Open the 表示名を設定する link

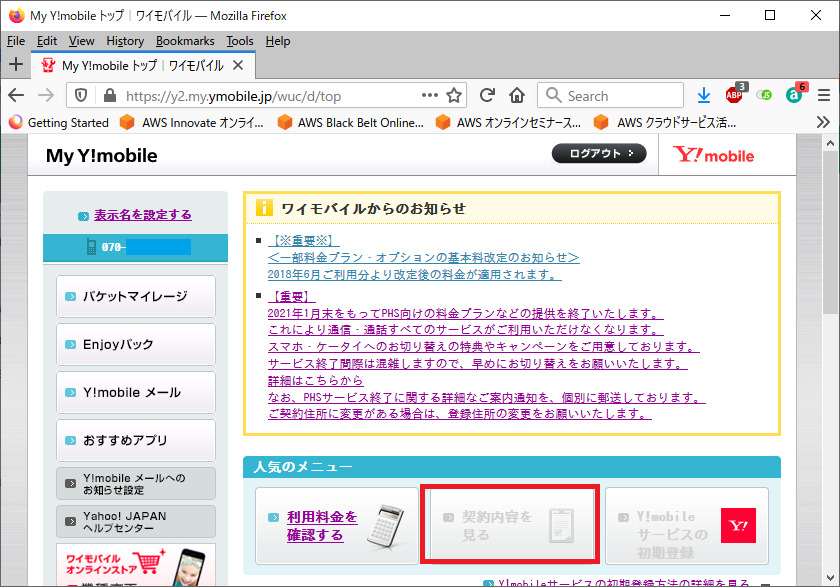point(142,215)
